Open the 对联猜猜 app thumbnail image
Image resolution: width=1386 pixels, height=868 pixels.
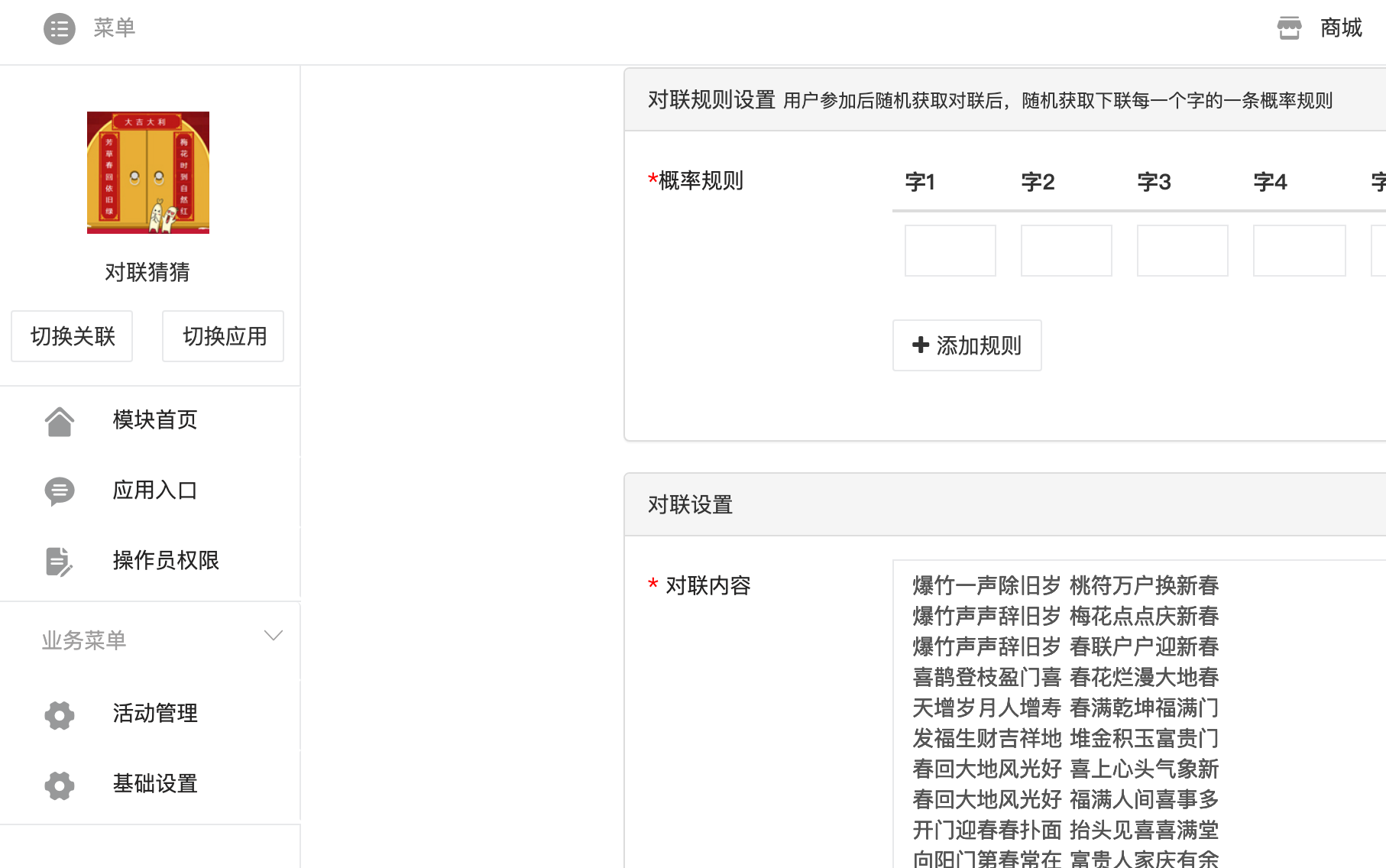[147, 172]
